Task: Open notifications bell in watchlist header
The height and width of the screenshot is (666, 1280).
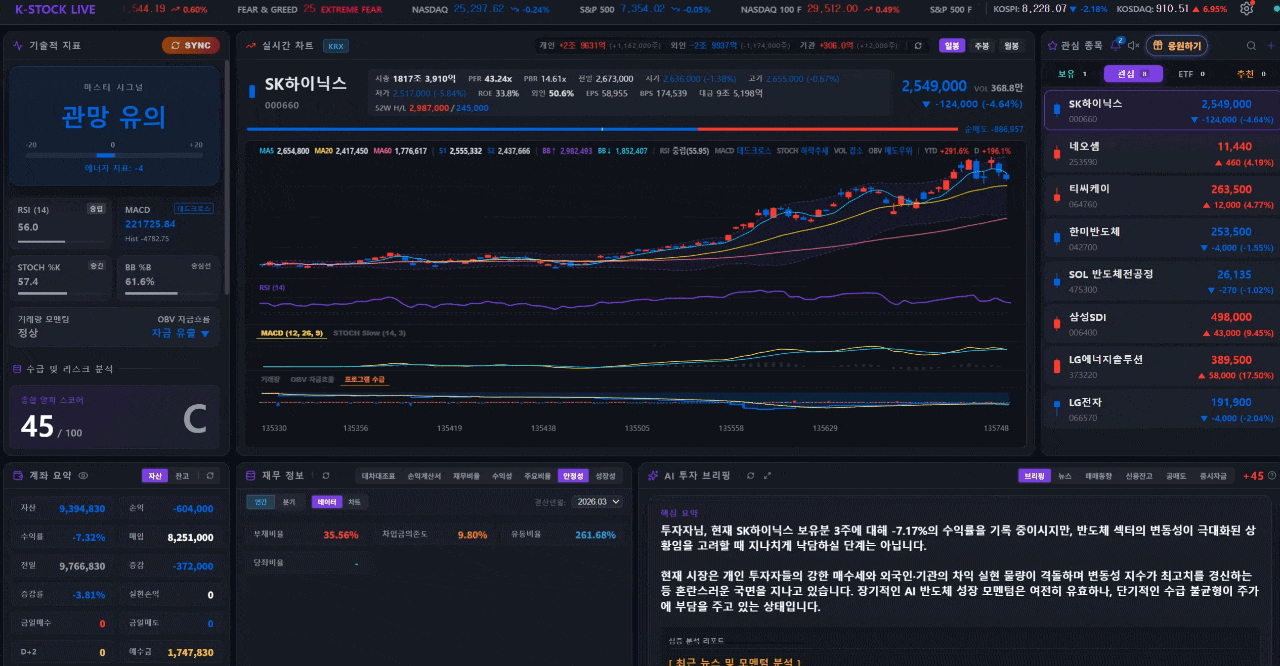Action: tap(1113, 45)
